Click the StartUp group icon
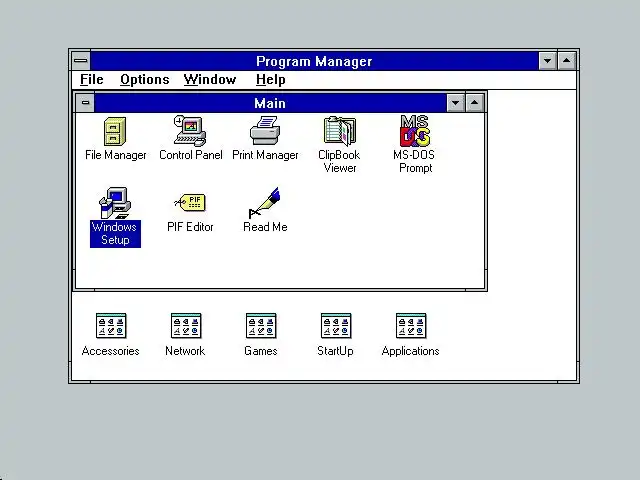 click(x=336, y=326)
